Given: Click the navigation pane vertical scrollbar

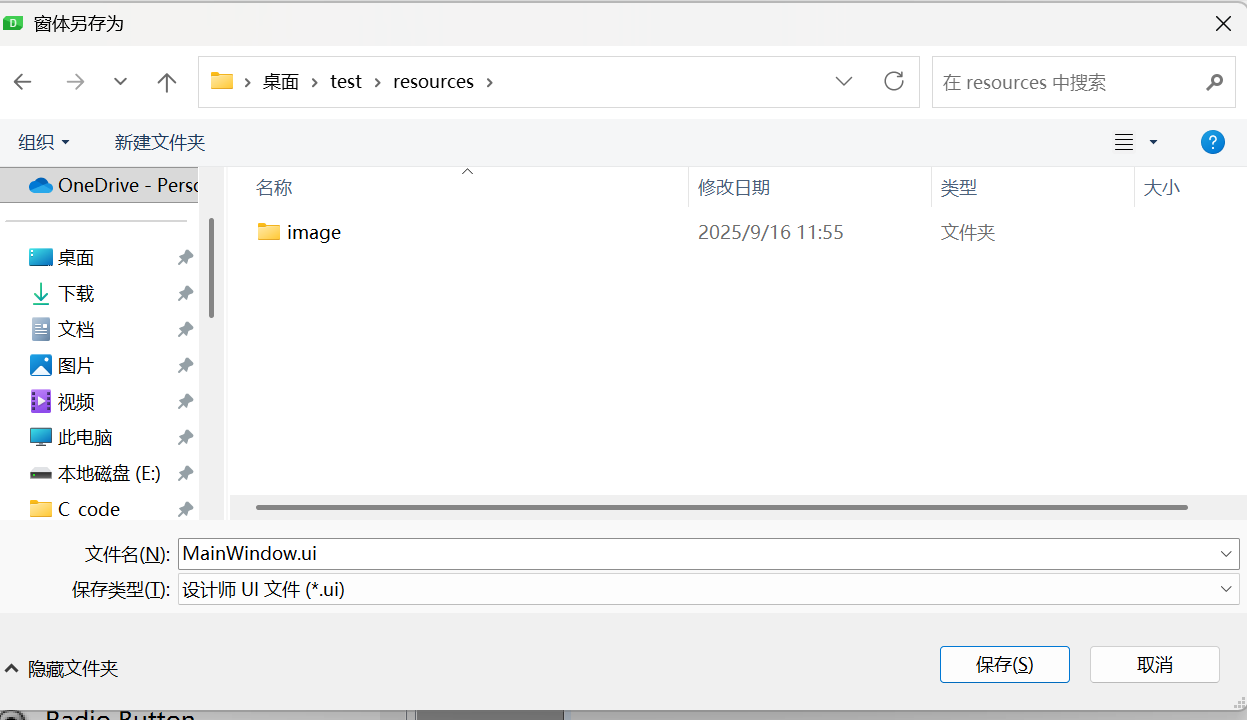Looking at the screenshot, I should (211, 268).
